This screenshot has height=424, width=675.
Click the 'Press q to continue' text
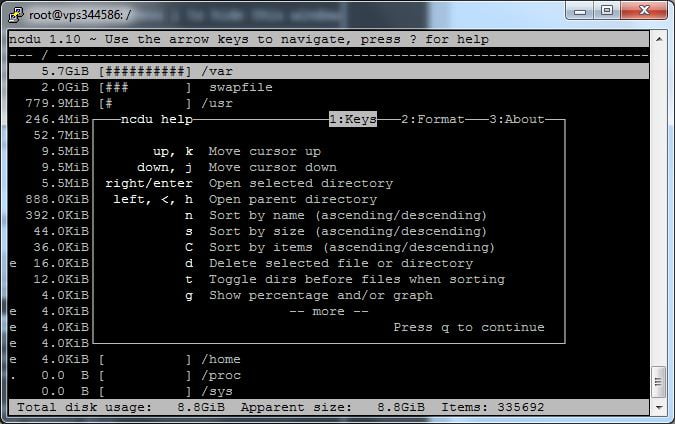pos(469,327)
